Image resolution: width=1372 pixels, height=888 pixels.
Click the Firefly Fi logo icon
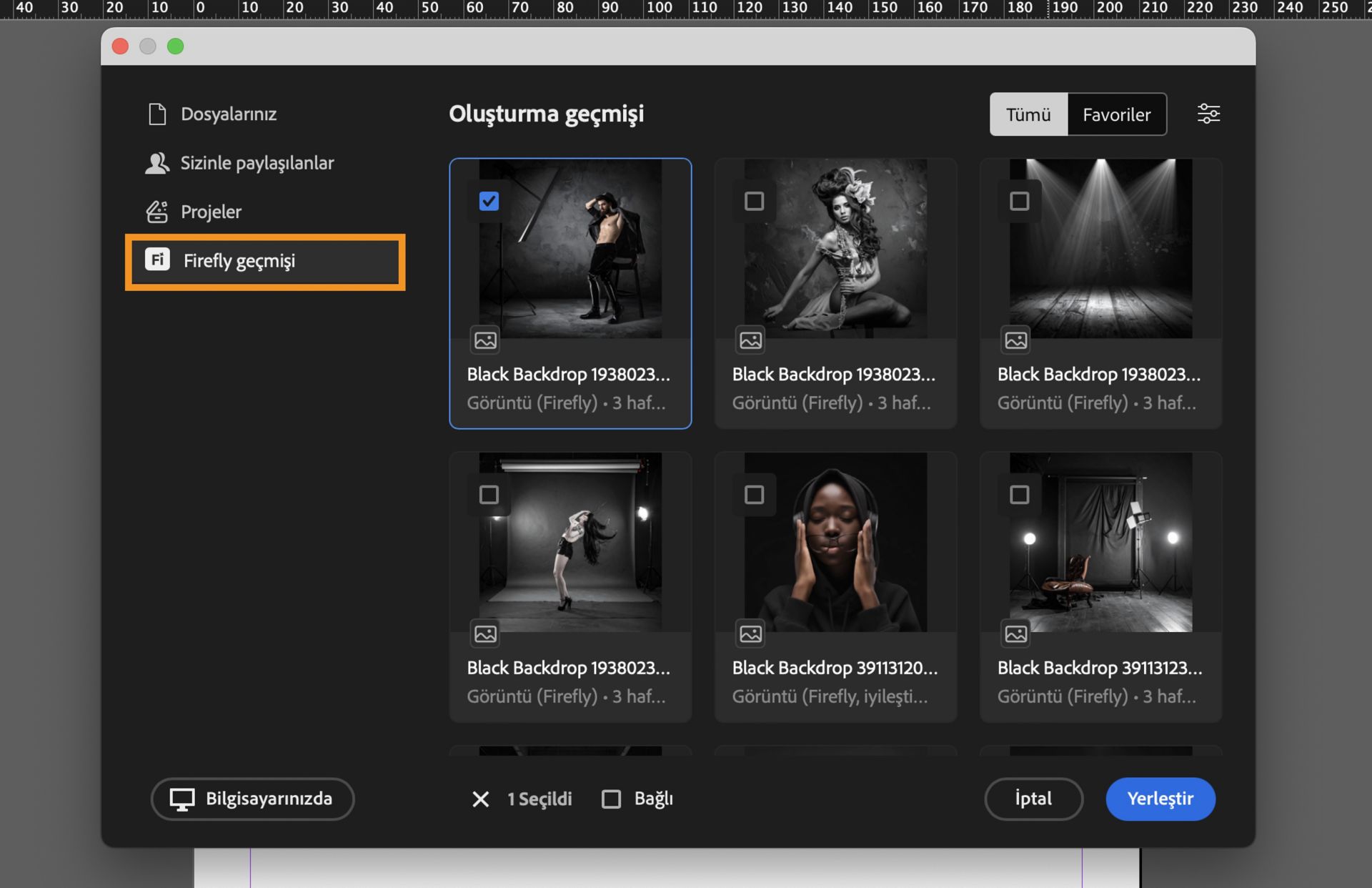158,260
